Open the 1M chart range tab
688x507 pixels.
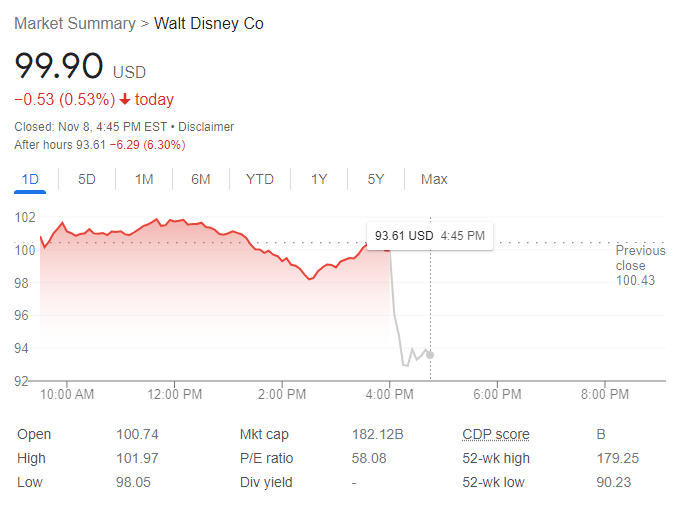144,179
